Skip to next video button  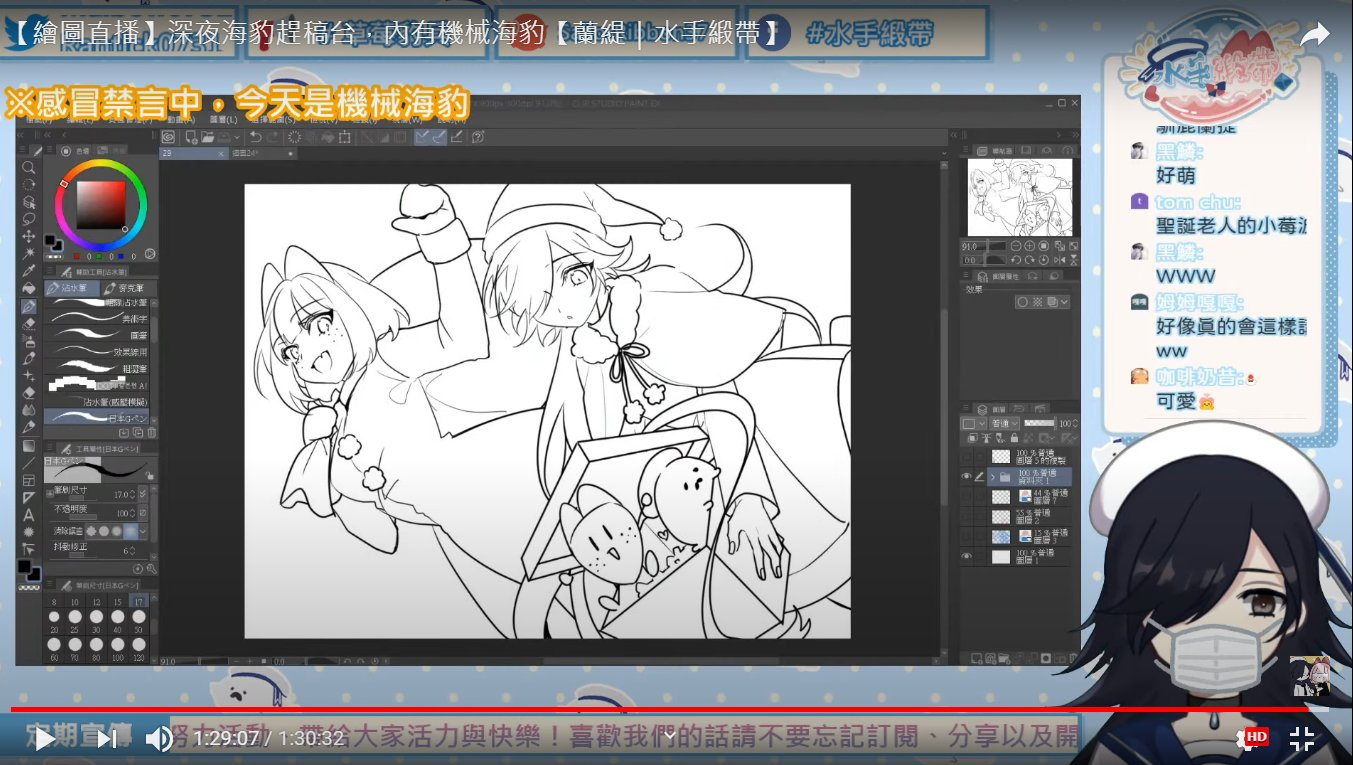tap(106, 739)
